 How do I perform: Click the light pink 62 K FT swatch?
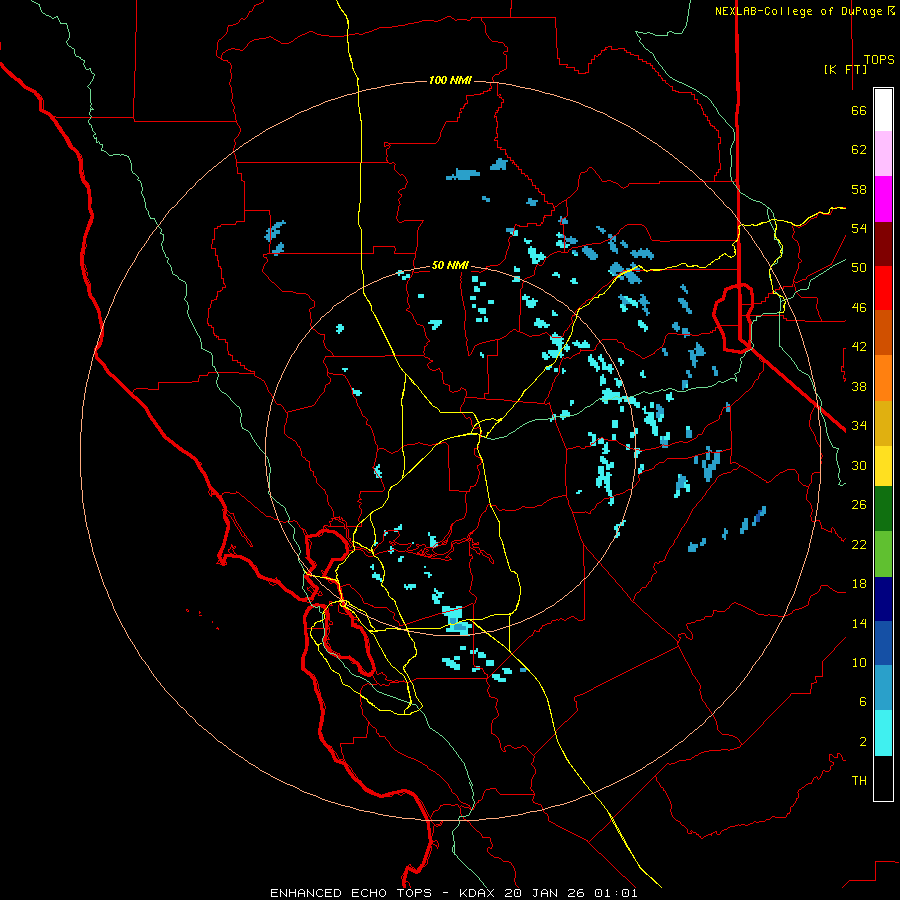(x=883, y=153)
